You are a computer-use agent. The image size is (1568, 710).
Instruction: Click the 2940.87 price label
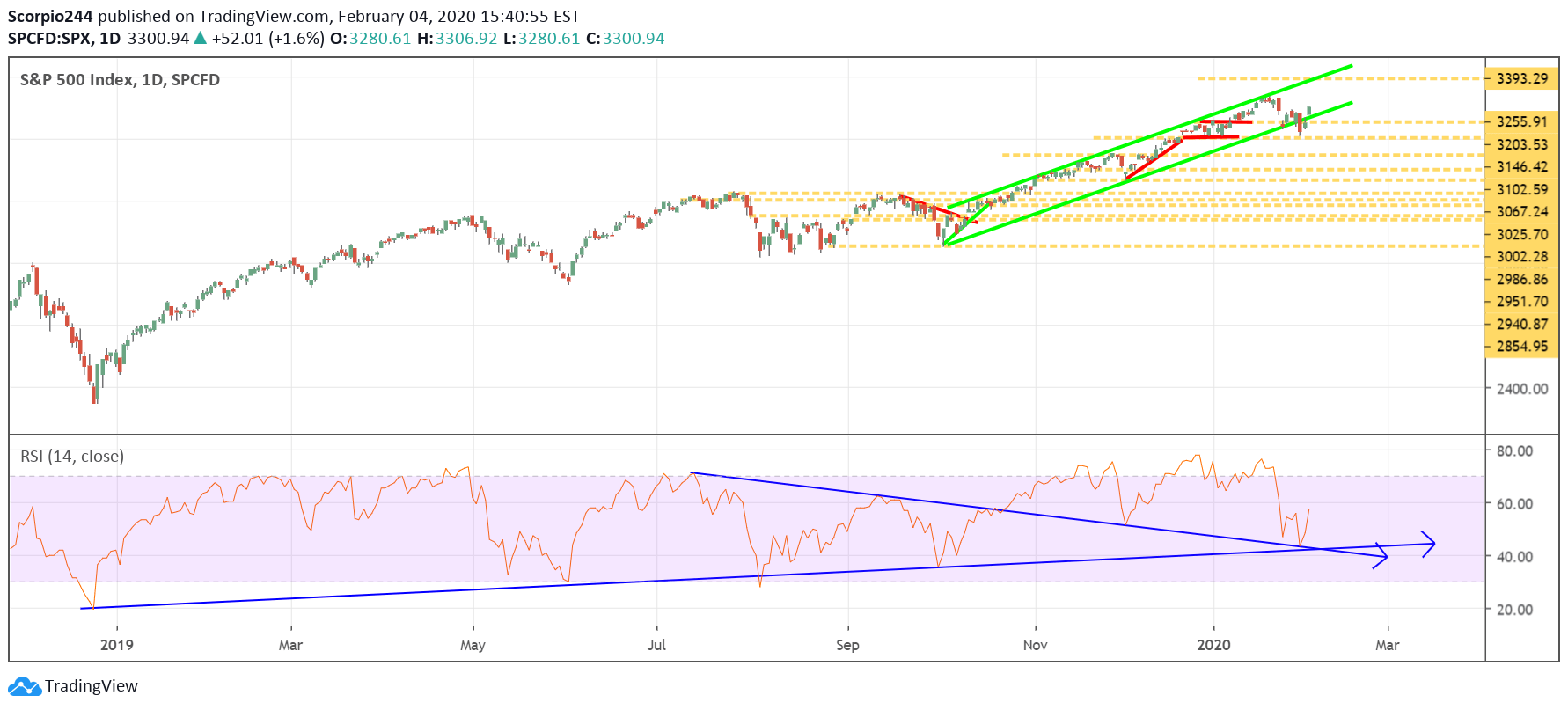1521,324
